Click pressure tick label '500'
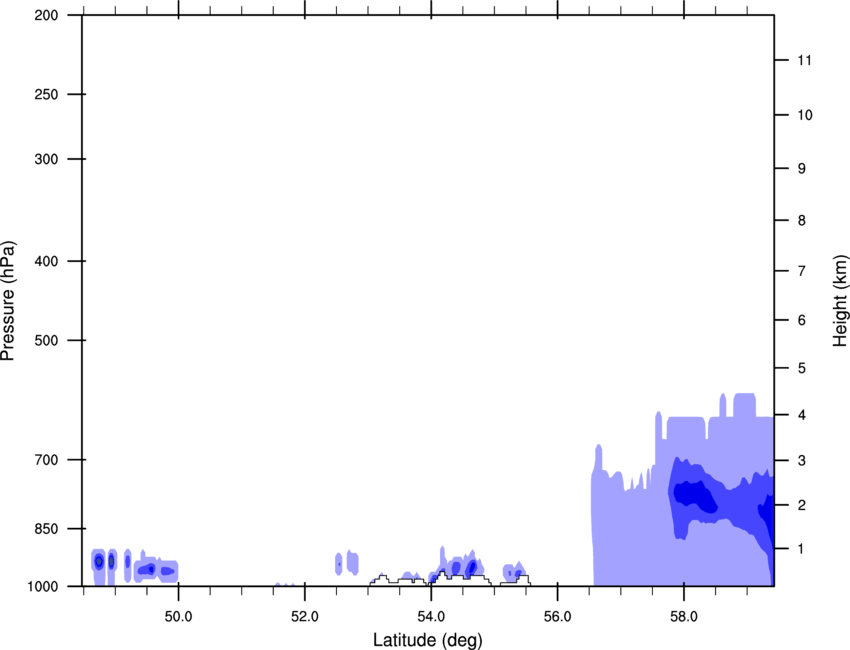This screenshot has height=650, width=850. coord(46,340)
